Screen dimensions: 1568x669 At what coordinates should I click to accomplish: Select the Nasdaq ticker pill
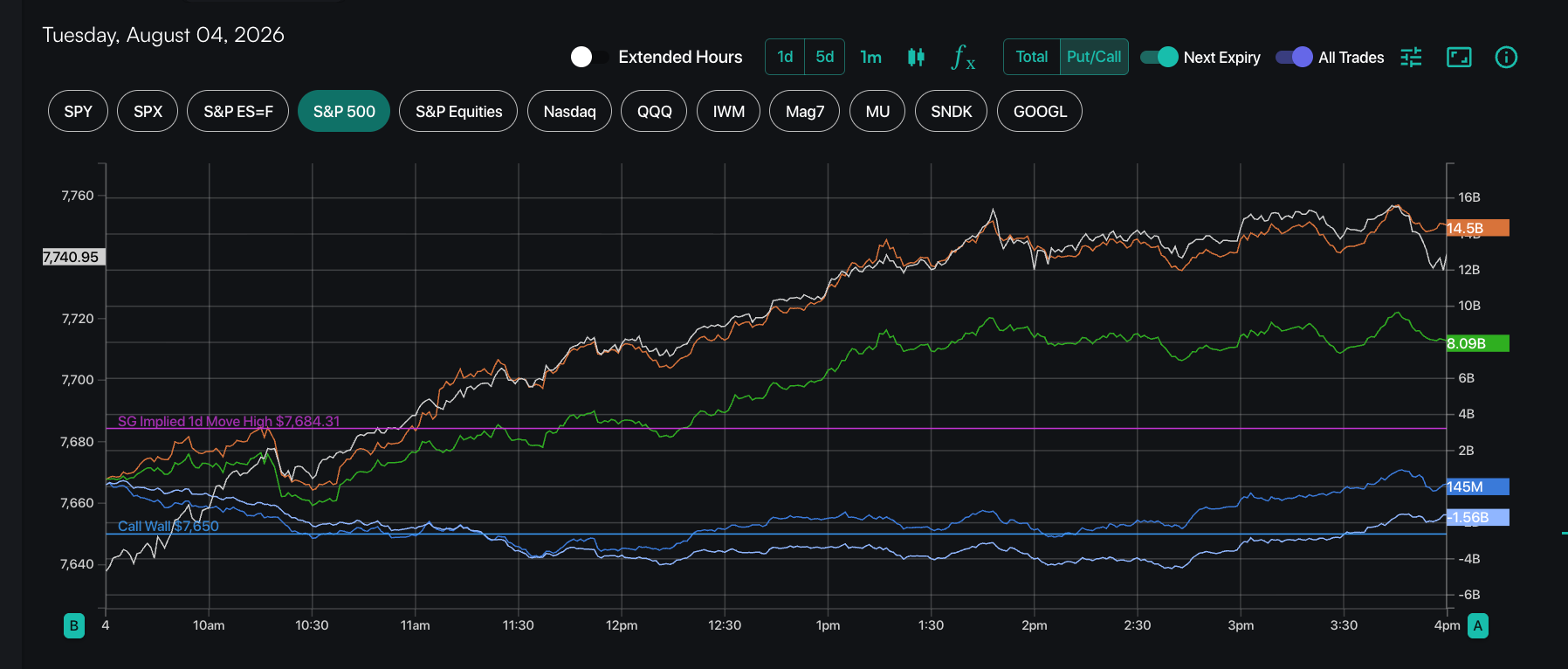pyautogui.click(x=569, y=111)
